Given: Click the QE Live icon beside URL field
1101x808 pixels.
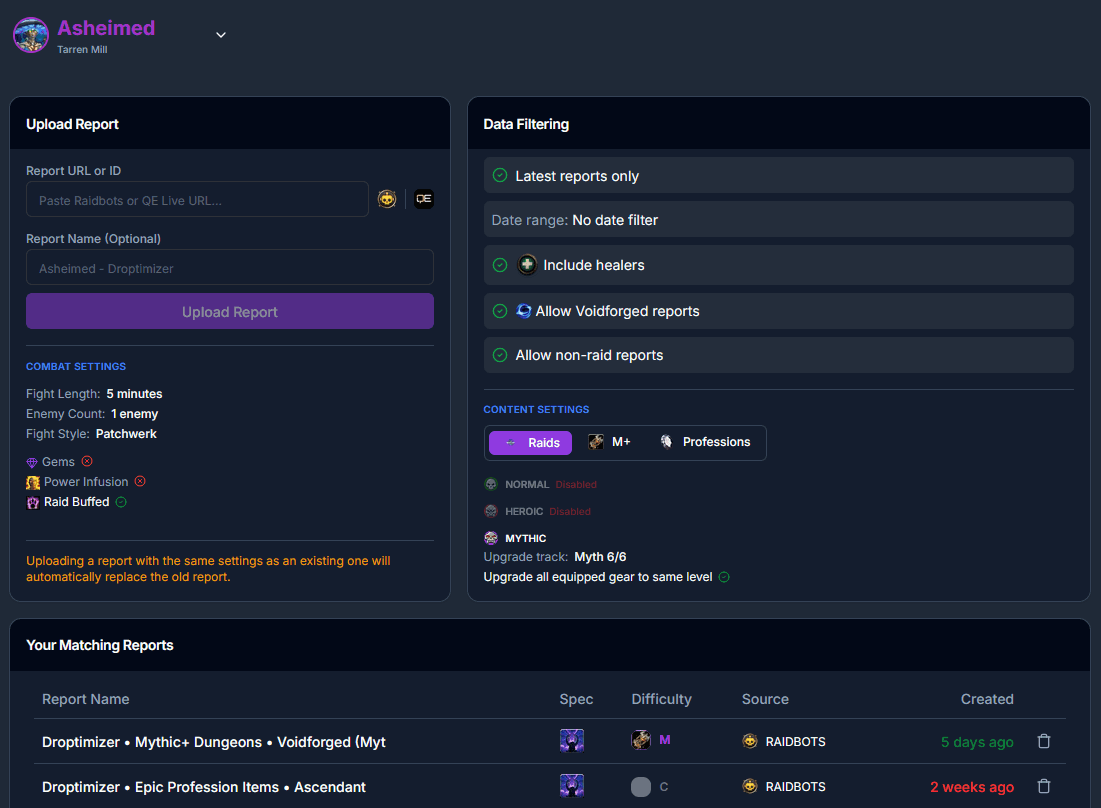Looking at the screenshot, I should click(423, 199).
